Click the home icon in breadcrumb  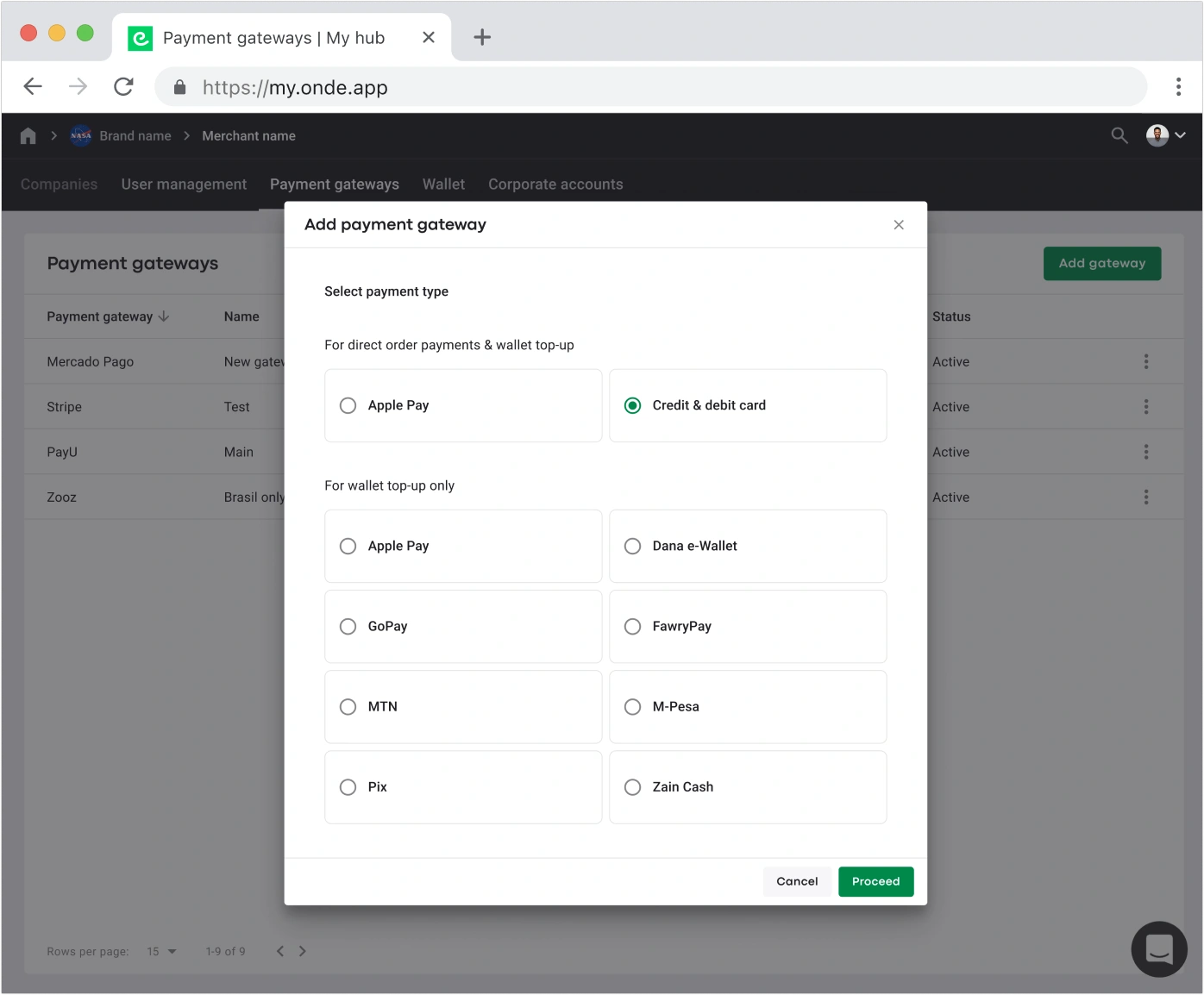coord(28,135)
